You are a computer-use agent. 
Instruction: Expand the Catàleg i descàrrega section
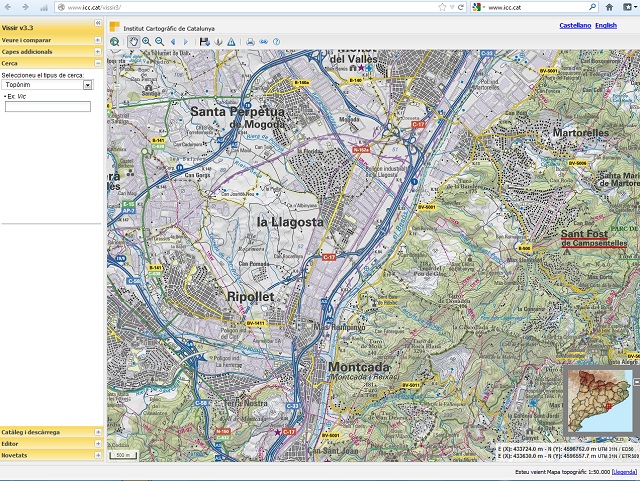coord(97,432)
